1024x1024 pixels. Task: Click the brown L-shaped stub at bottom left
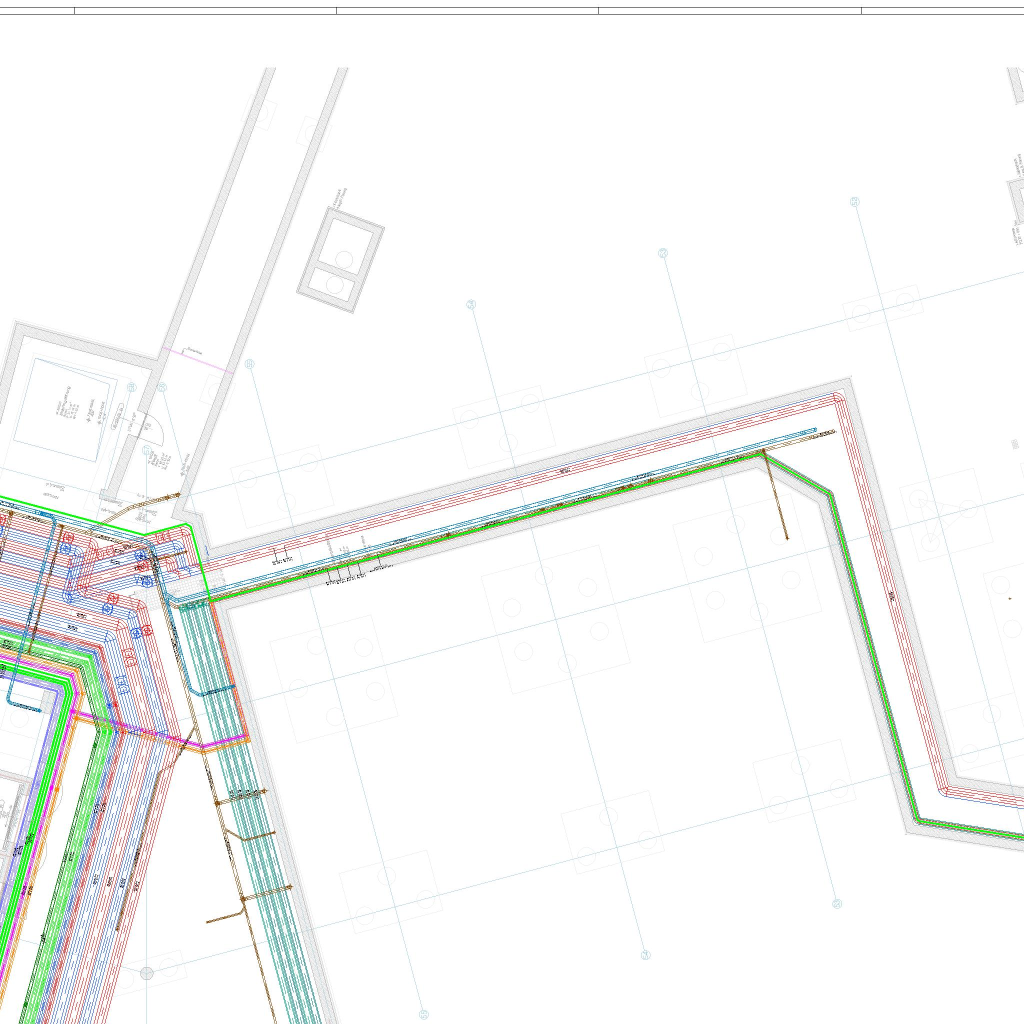(x=226, y=915)
